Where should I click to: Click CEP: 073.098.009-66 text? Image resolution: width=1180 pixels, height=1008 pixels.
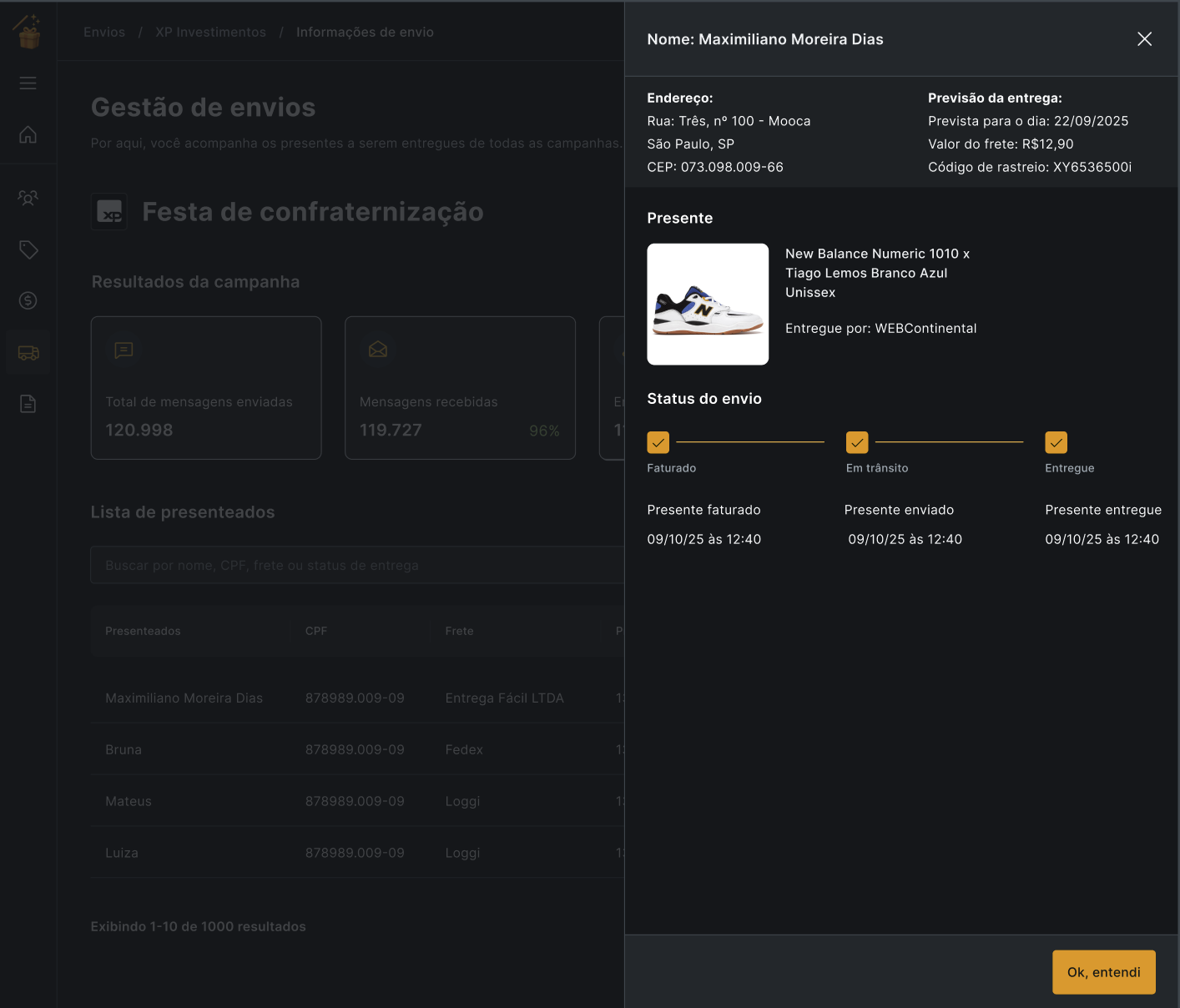715,167
